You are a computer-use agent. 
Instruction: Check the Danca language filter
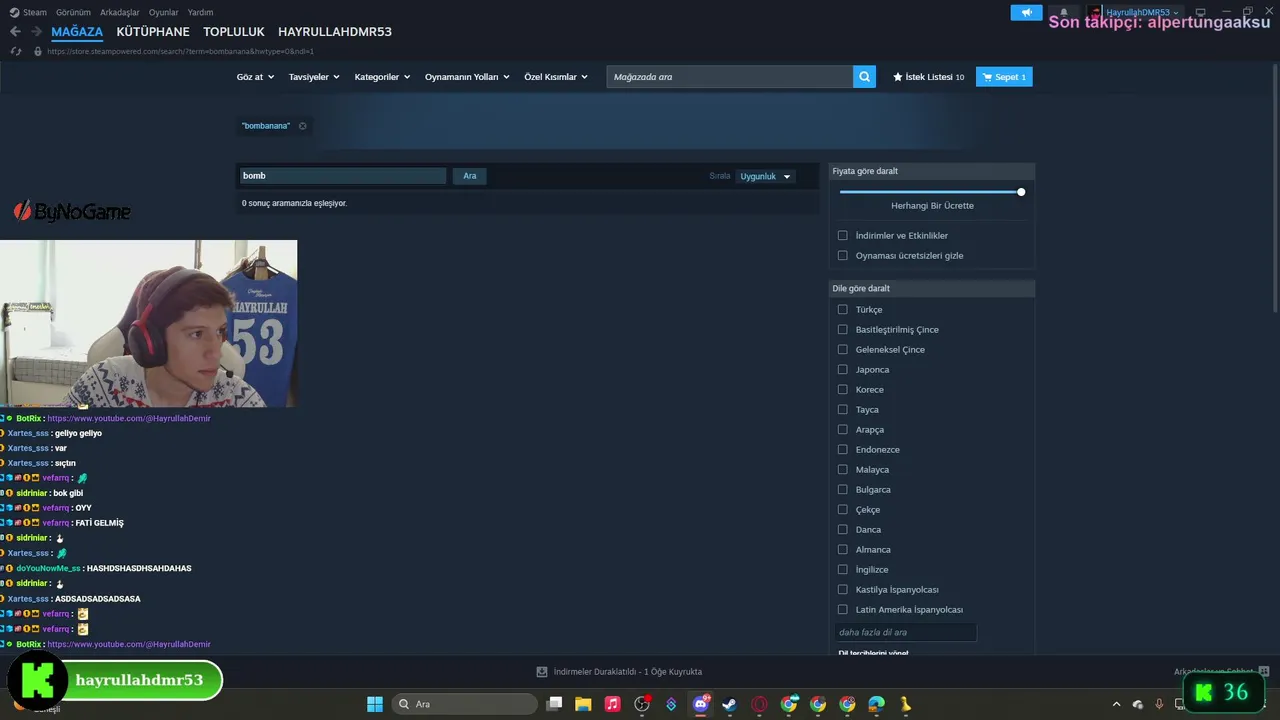843,530
